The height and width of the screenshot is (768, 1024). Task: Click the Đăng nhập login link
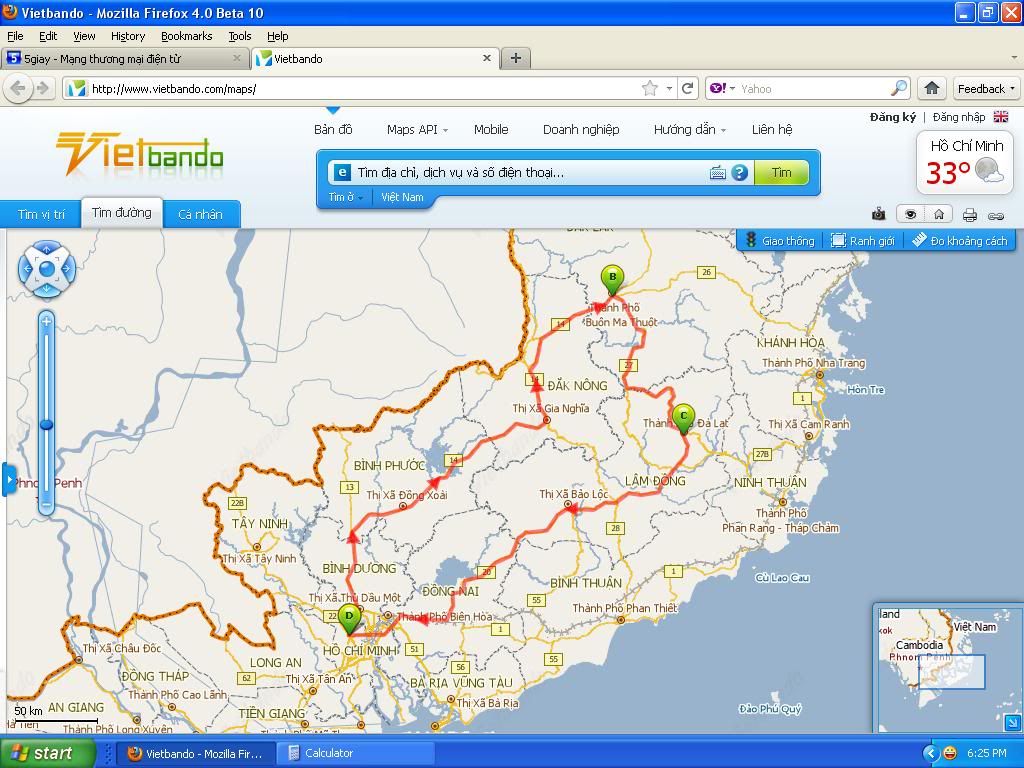958,117
